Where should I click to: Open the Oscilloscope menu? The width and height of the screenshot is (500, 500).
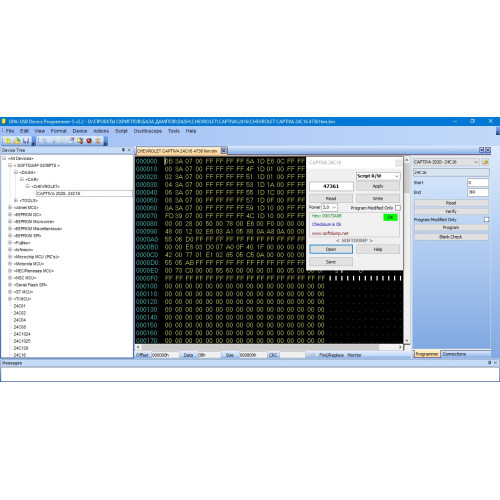click(x=148, y=131)
